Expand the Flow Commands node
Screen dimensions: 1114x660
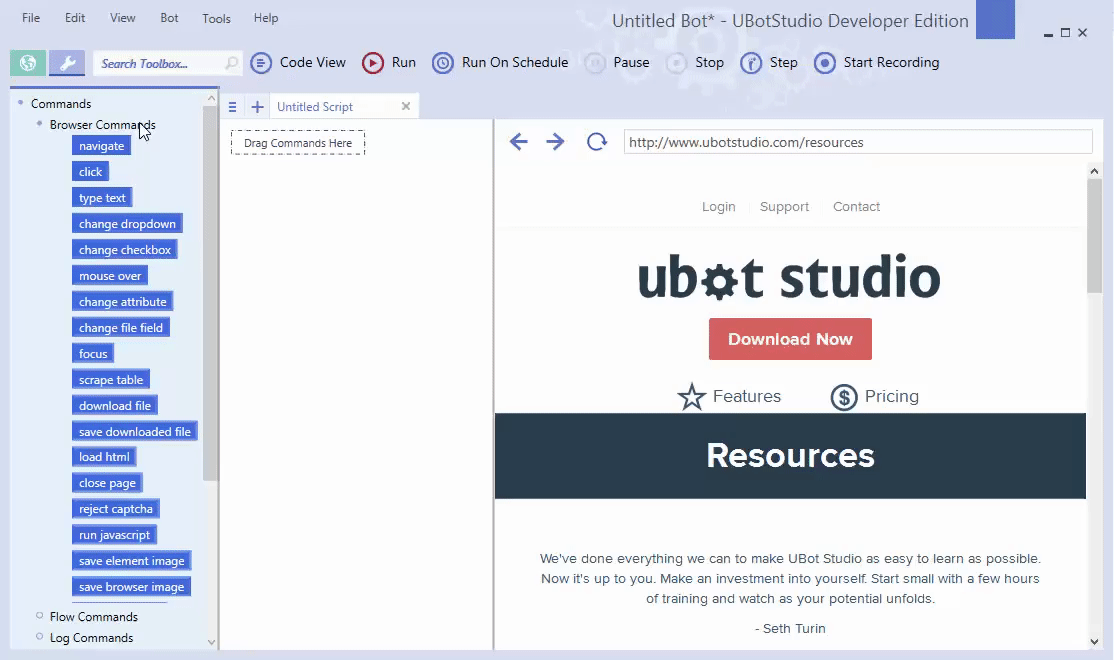[40, 616]
